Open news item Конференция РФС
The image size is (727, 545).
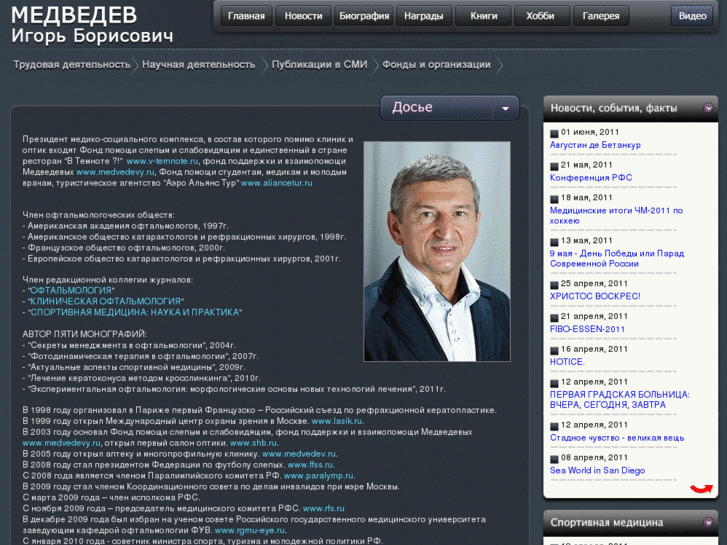591,178
